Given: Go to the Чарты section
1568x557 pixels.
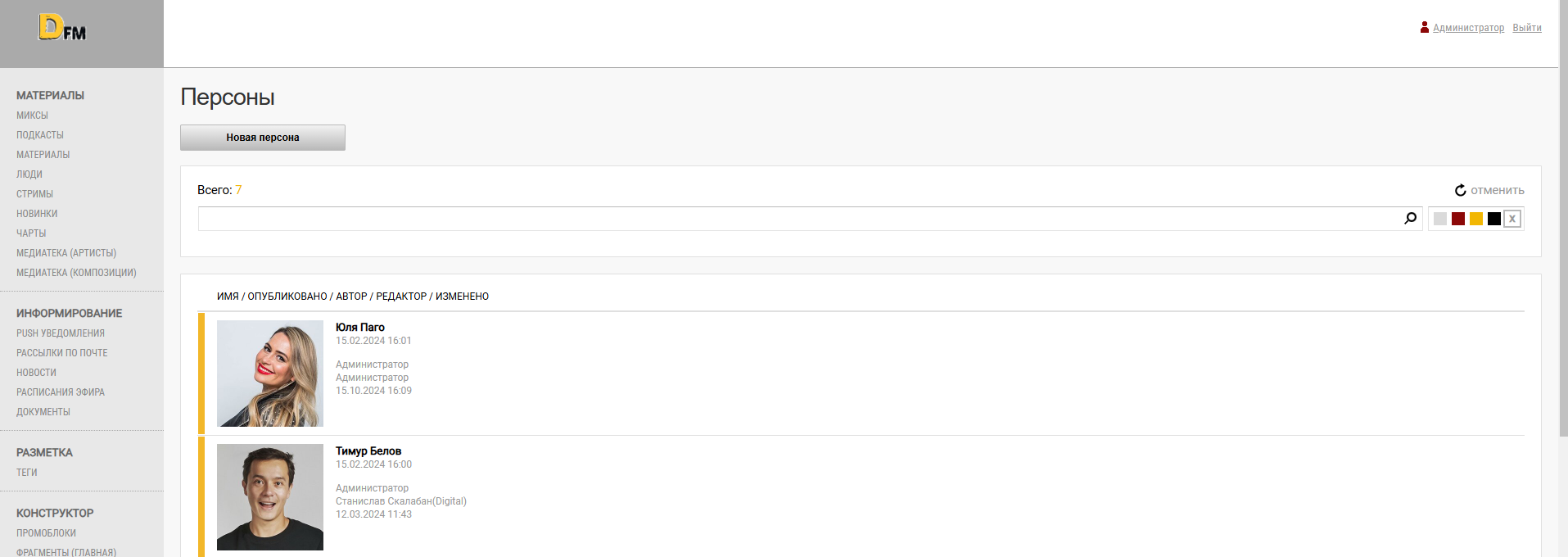Looking at the screenshot, I should tap(31, 233).
